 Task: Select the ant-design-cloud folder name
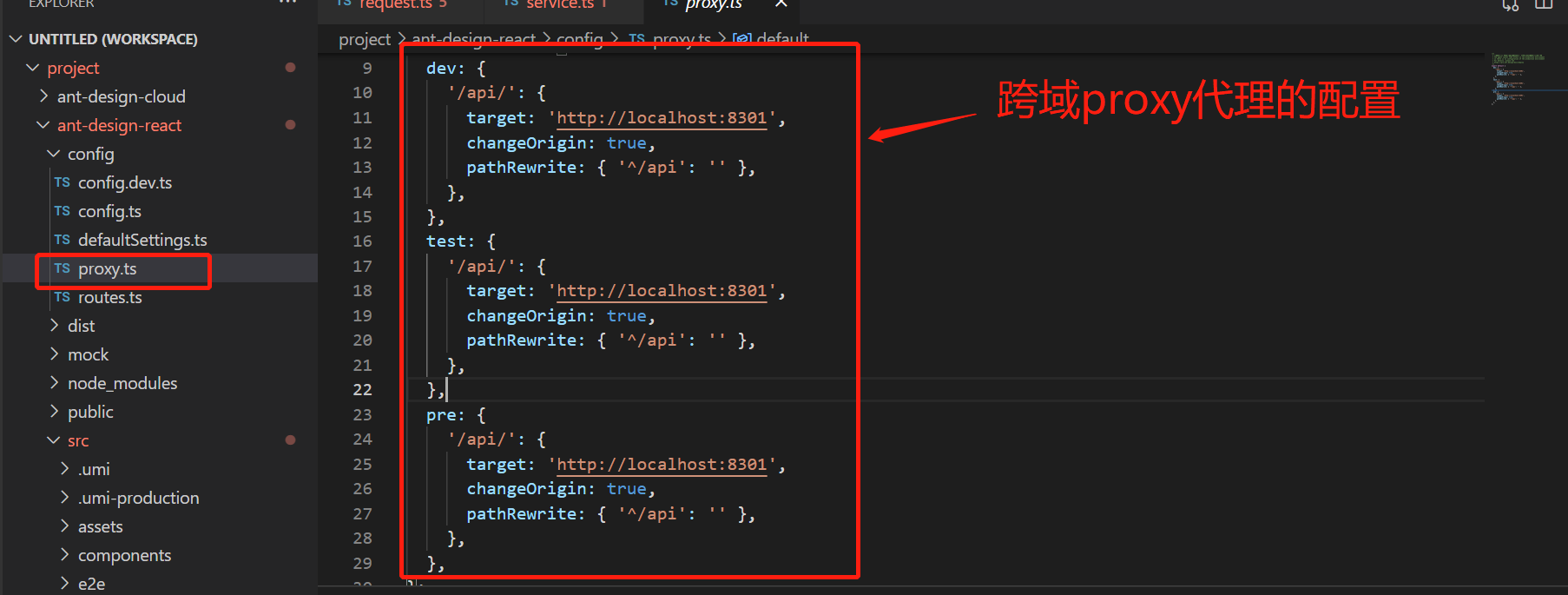point(122,96)
